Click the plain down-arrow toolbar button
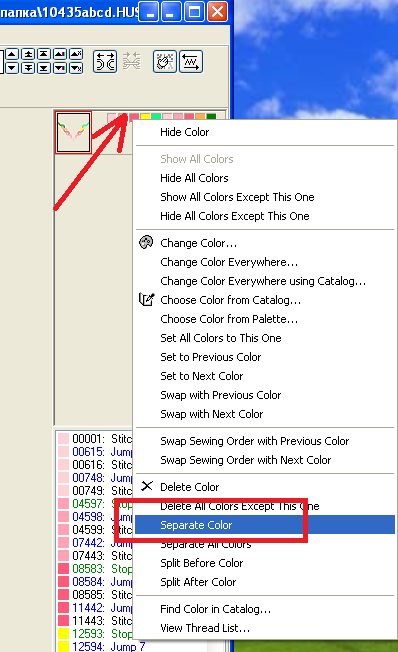 click(12, 68)
